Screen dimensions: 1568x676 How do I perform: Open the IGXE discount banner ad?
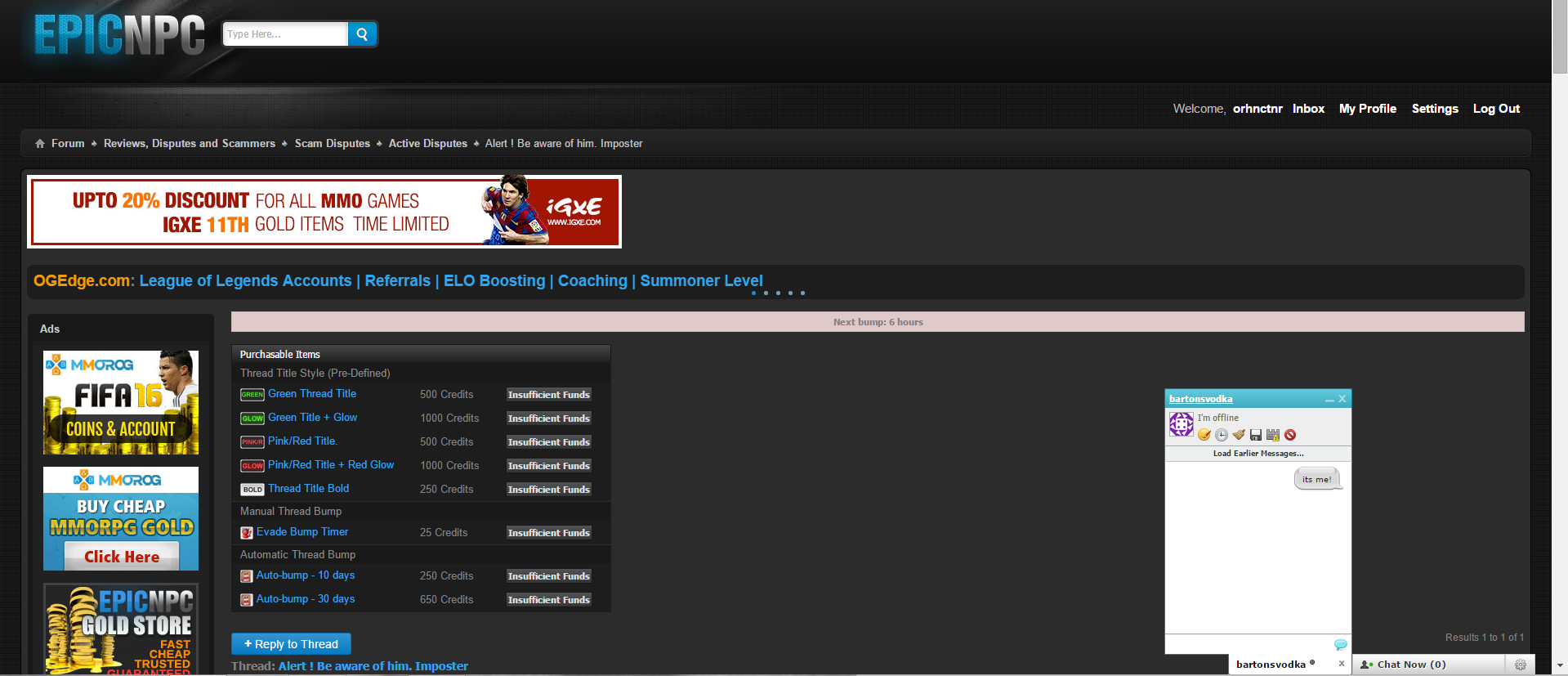324,212
